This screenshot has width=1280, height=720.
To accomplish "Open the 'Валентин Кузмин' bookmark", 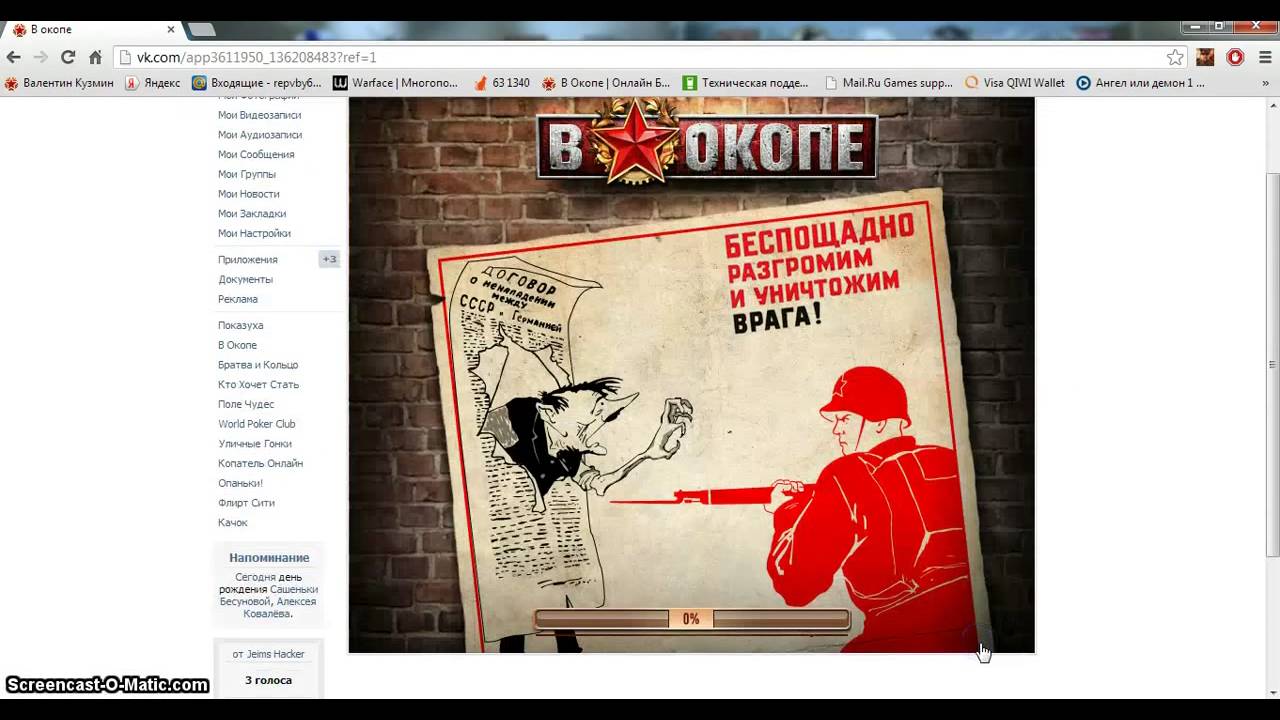I will coord(59,83).
